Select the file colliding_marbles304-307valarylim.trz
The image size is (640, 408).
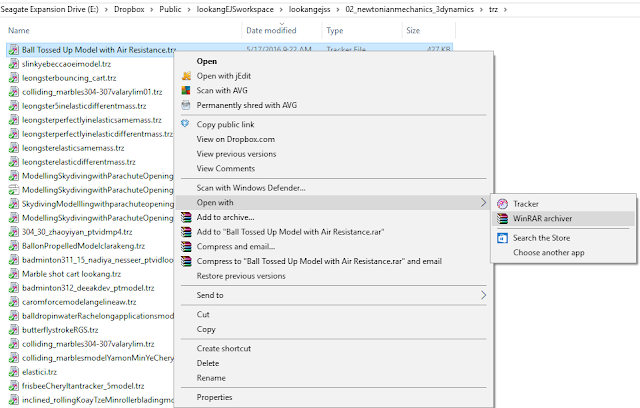click(88, 344)
